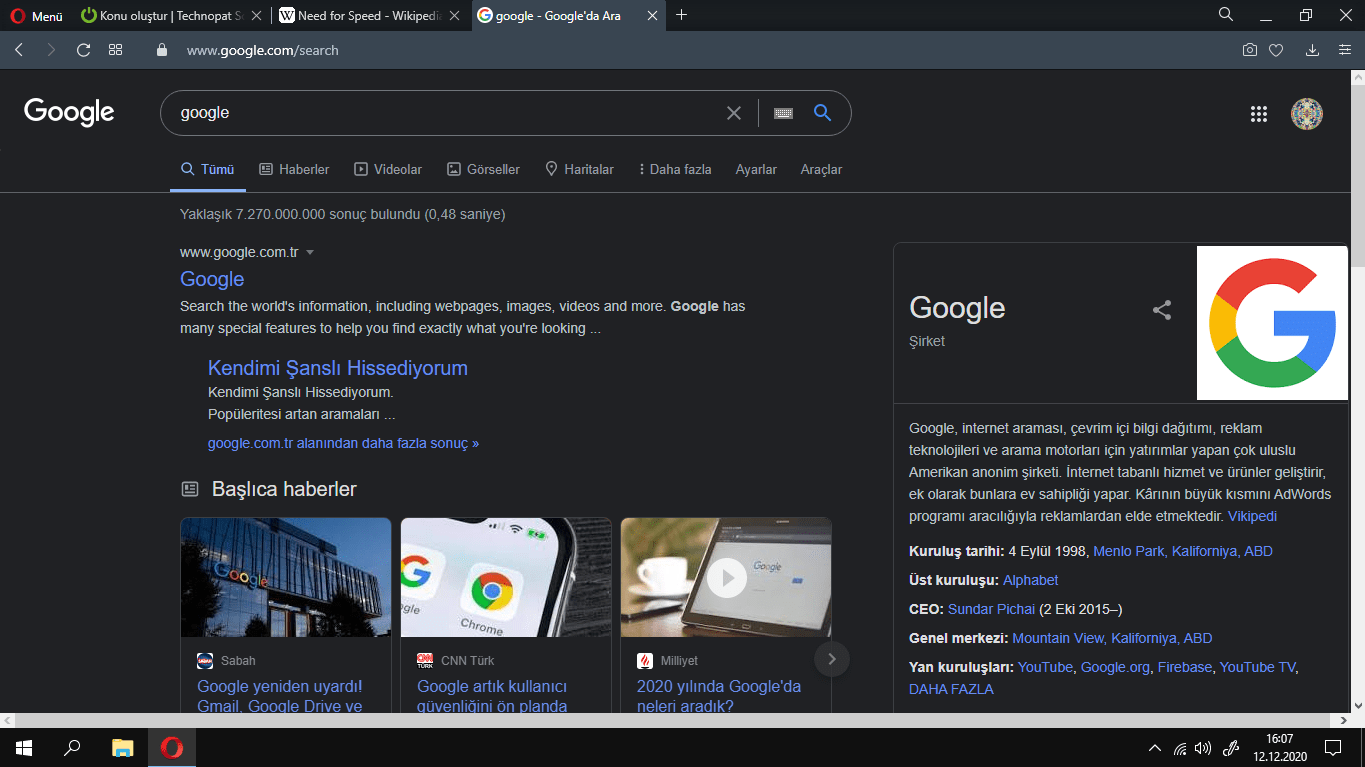Clear search text with the X icon
The width and height of the screenshot is (1365, 767).
(x=734, y=113)
